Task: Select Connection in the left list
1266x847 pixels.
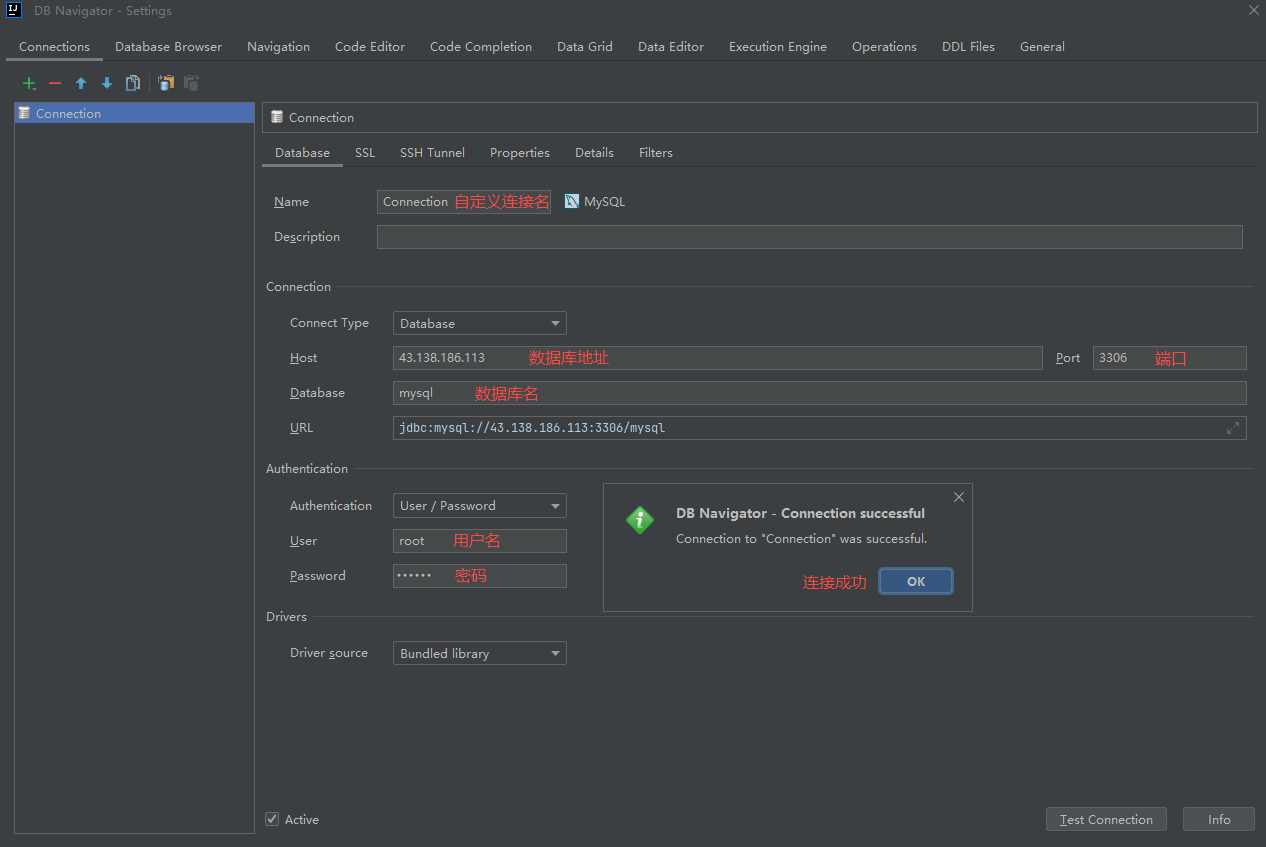Action: click(68, 114)
